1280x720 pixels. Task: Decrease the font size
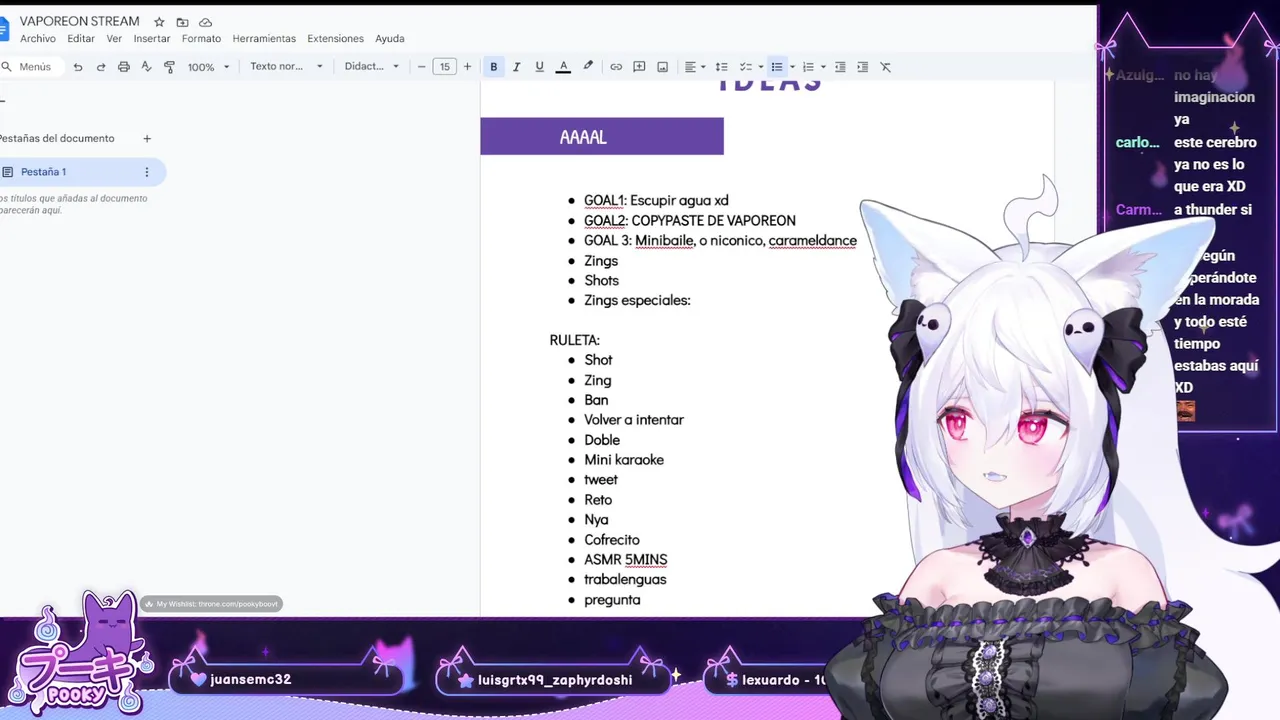[421, 67]
